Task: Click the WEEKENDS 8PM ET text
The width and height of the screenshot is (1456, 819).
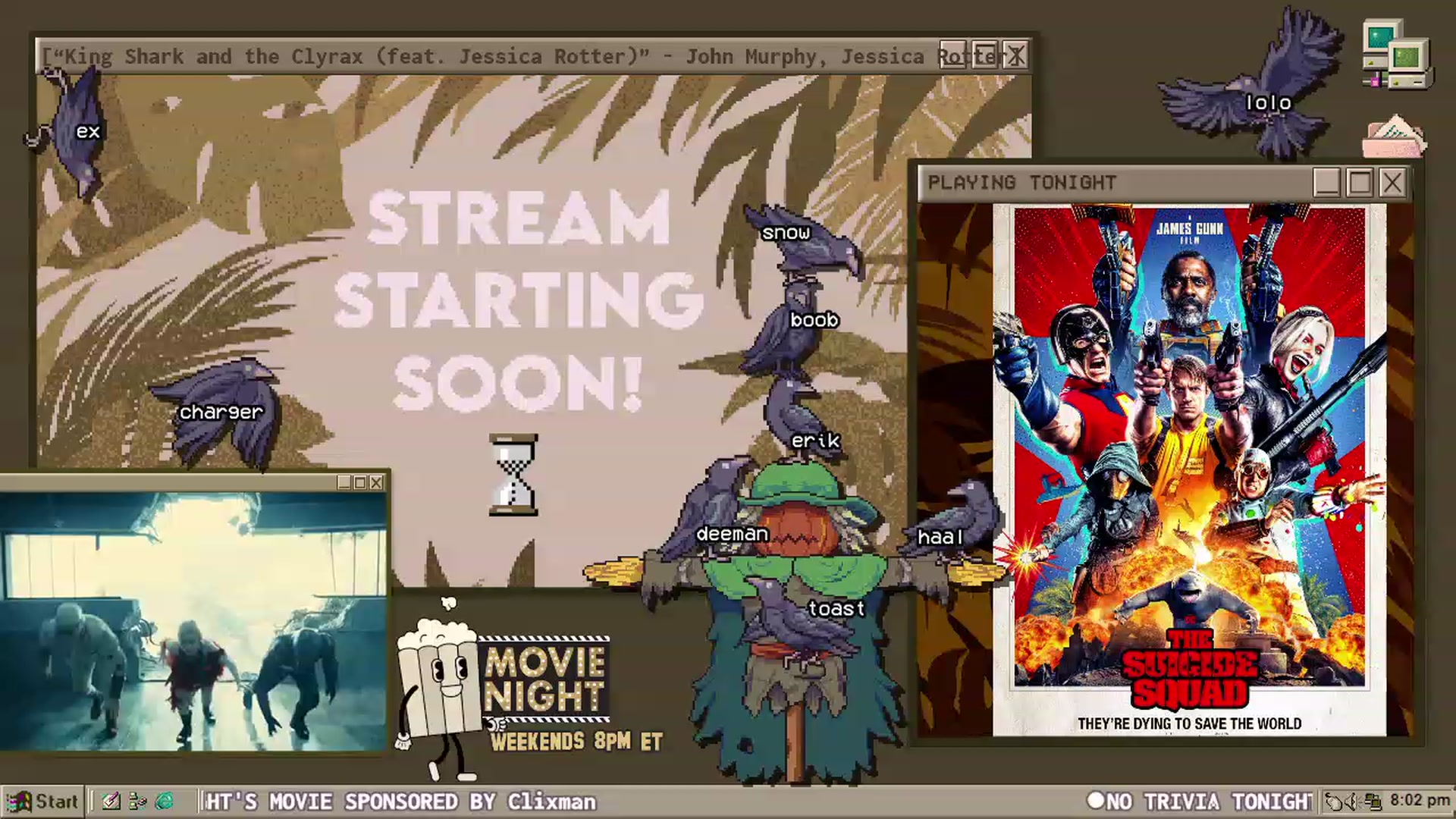Action: 576,741
